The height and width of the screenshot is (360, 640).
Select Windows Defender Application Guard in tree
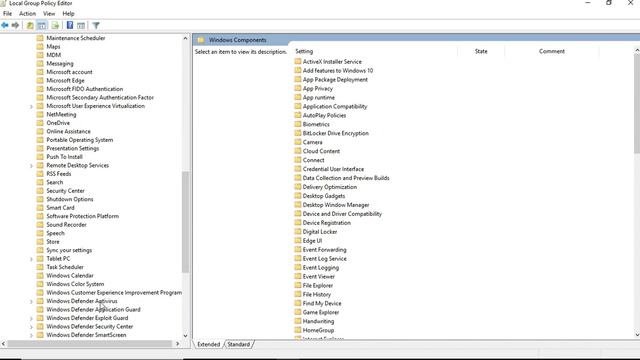click(93, 310)
